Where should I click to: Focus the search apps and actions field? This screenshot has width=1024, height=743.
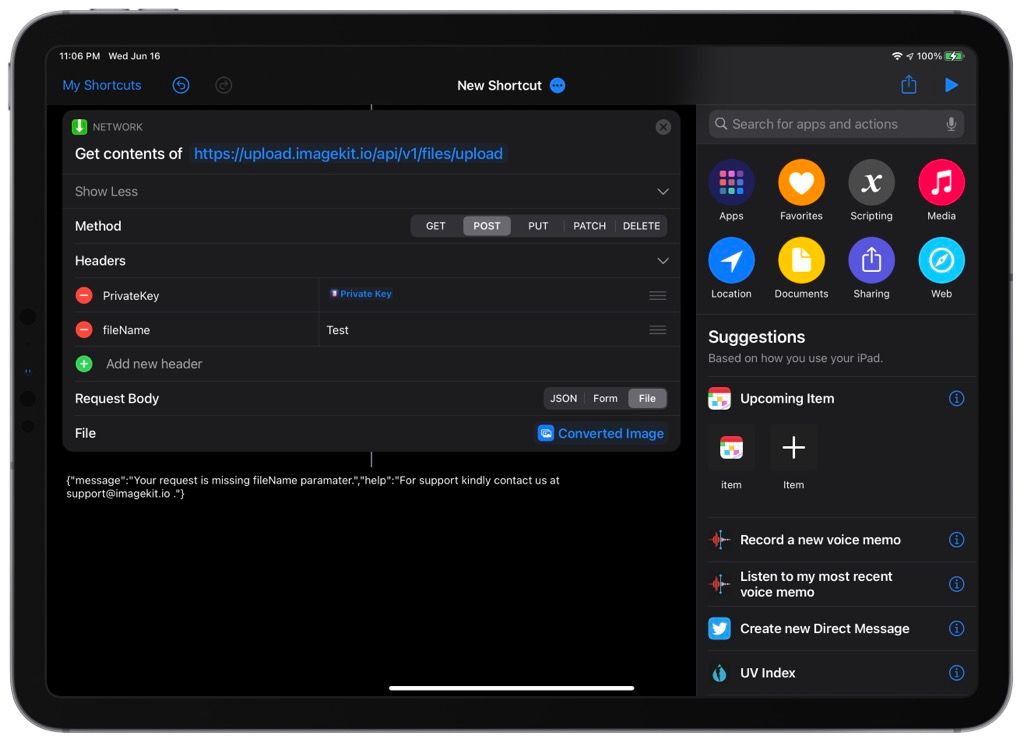point(836,124)
